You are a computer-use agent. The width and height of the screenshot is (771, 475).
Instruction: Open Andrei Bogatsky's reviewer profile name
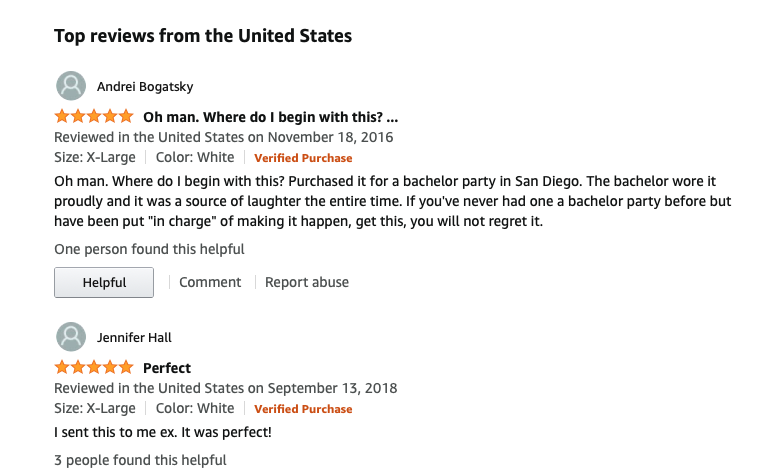146,86
